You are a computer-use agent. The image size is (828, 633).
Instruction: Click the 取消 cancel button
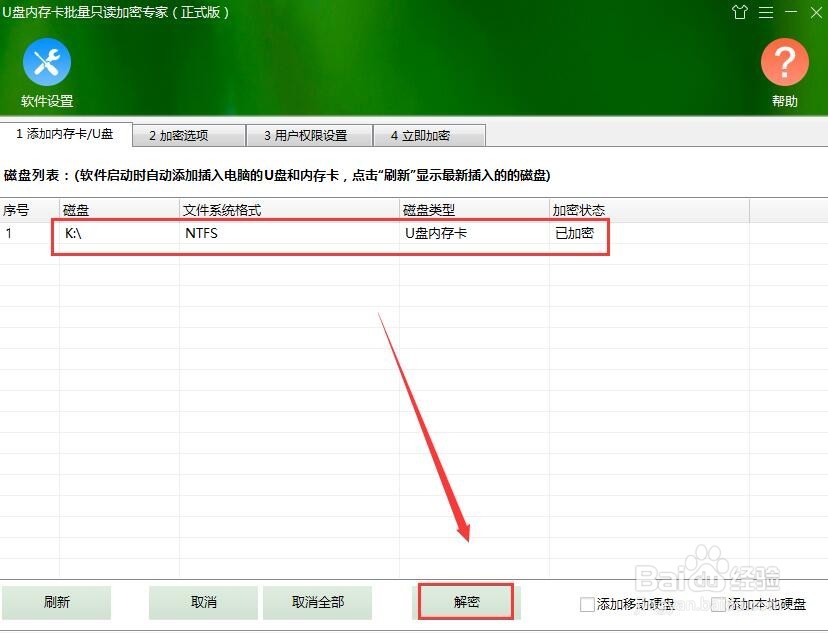pyautogui.click(x=203, y=602)
